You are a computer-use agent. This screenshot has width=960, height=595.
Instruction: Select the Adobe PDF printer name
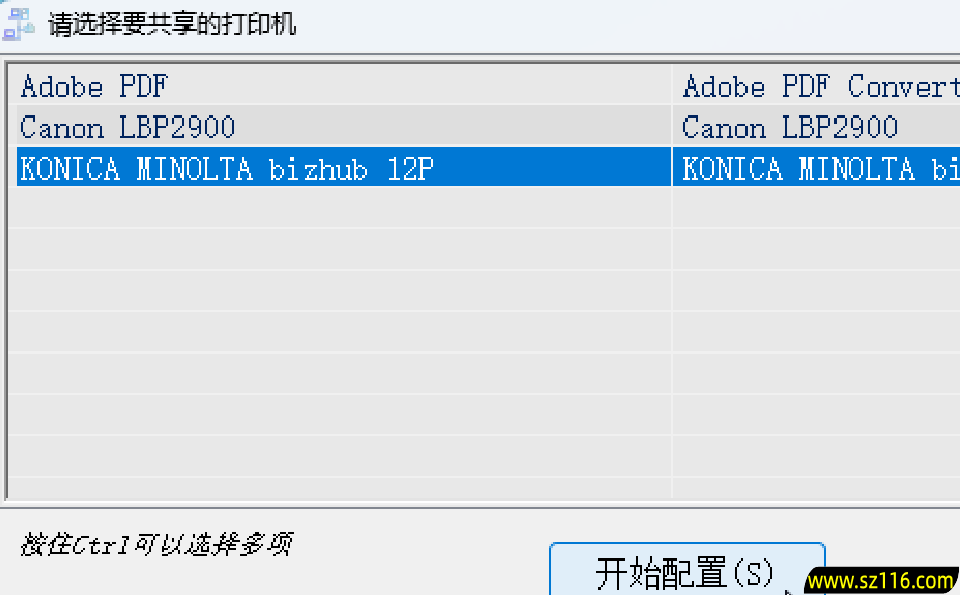pos(94,86)
